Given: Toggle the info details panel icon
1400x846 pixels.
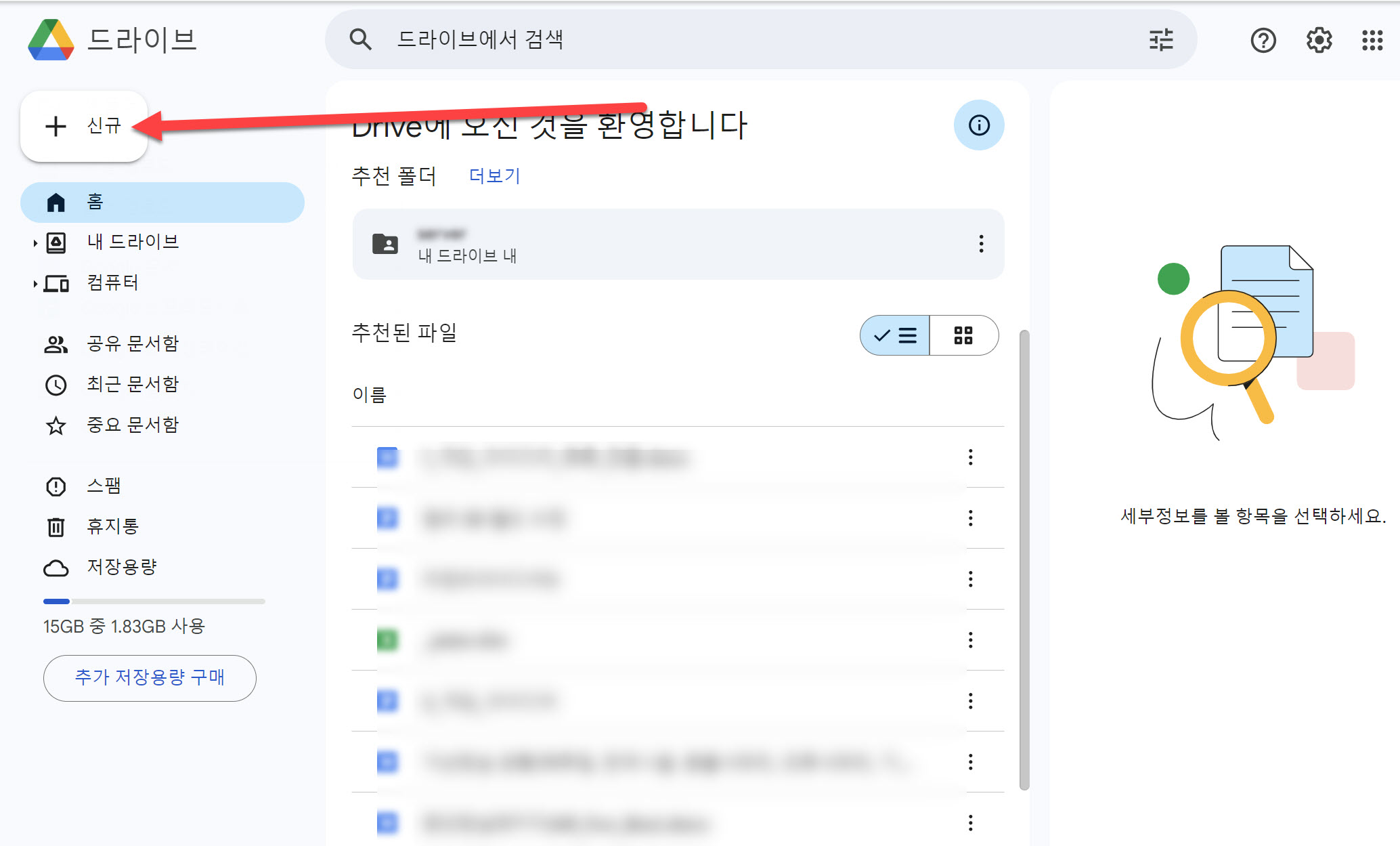Looking at the screenshot, I should (x=979, y=125).
